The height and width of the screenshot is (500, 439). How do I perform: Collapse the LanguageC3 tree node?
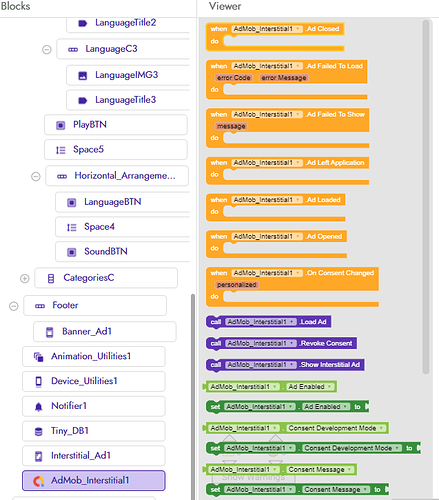pos(47,50)
